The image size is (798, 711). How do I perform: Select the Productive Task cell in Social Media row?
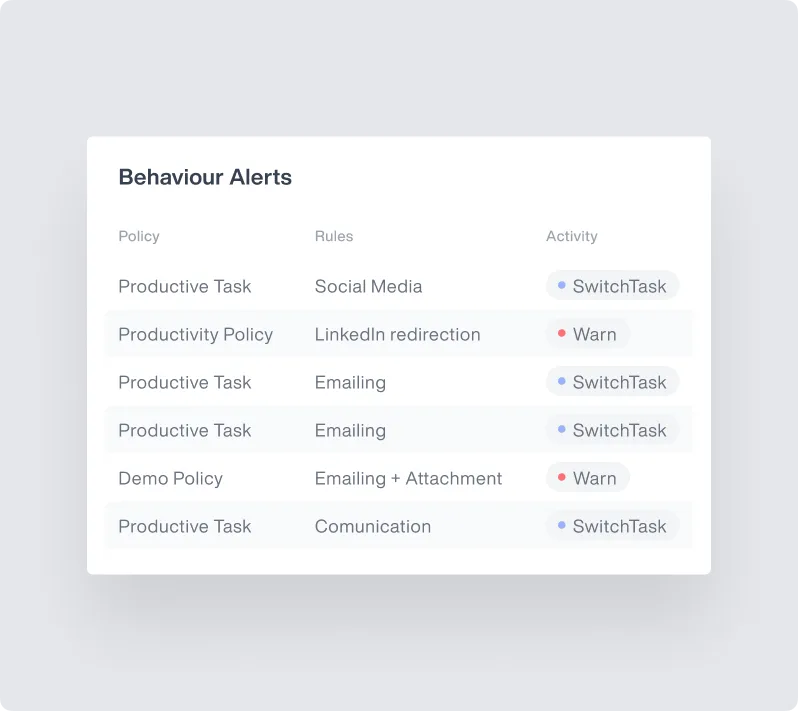click(185, 286)
